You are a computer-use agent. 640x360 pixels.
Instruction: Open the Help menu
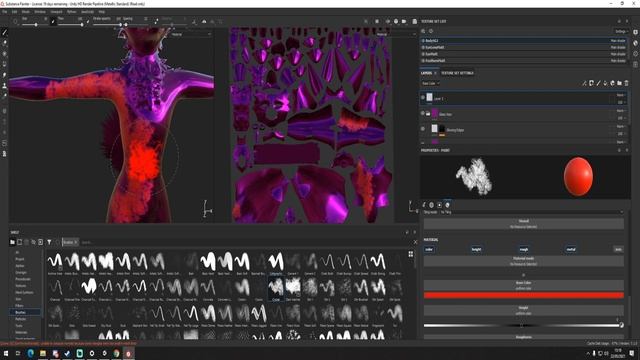point(102,12)
